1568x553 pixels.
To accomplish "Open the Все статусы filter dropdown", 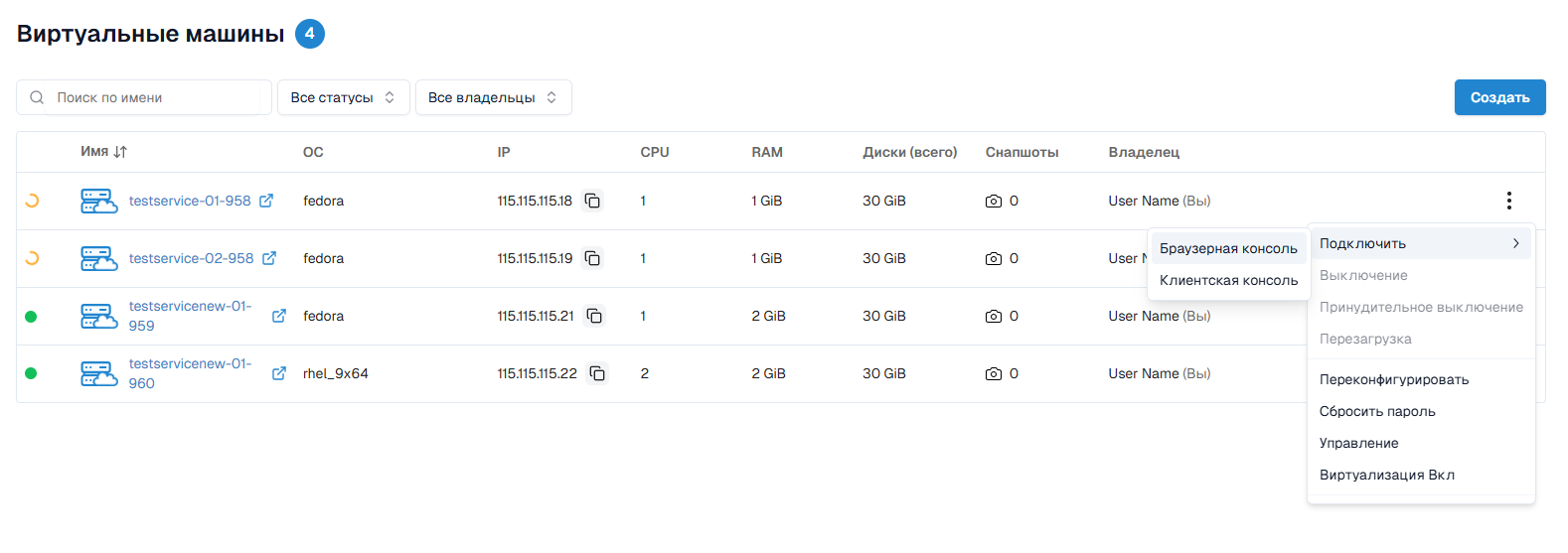I will 343,97.
